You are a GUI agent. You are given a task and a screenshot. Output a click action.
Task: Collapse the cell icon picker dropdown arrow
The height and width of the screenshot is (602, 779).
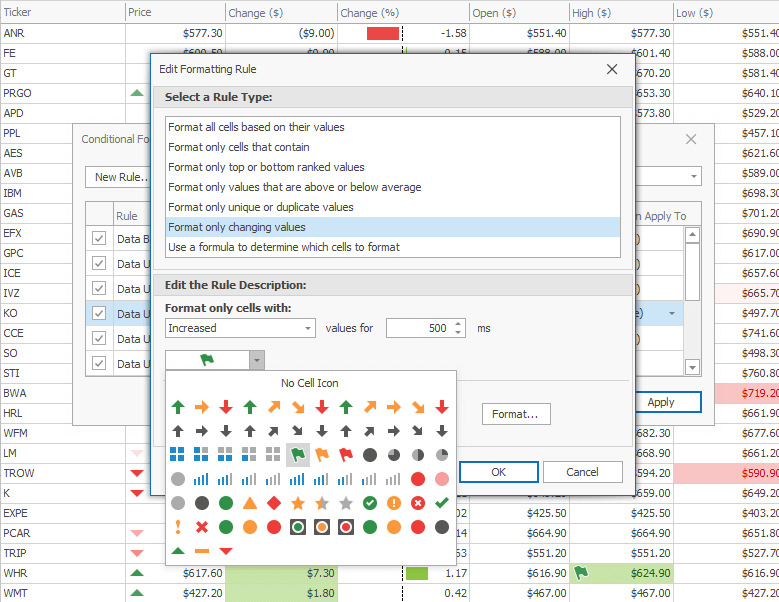[x=257, y=361]
